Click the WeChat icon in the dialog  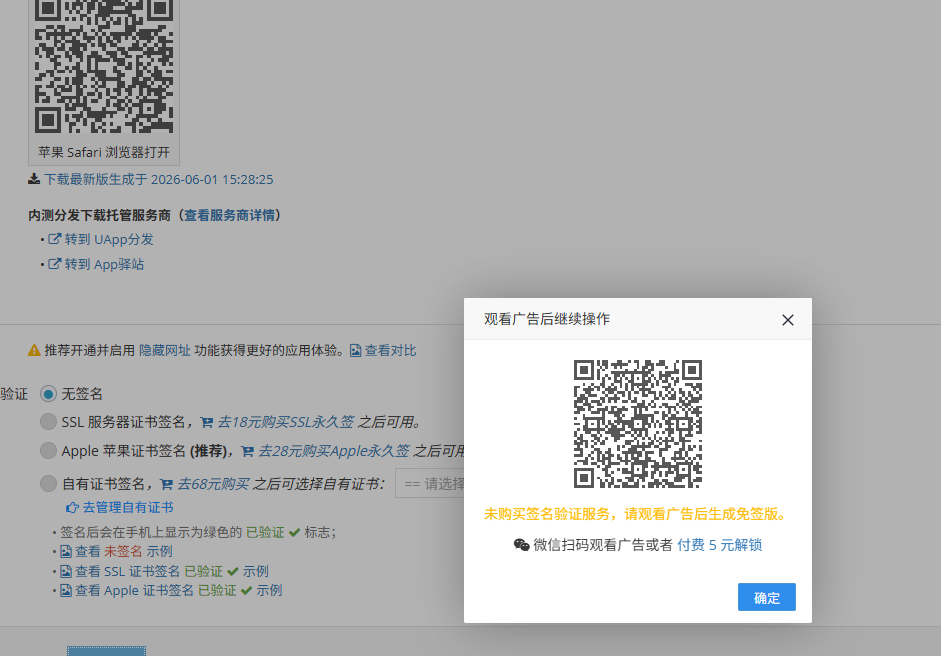(522, 544)
